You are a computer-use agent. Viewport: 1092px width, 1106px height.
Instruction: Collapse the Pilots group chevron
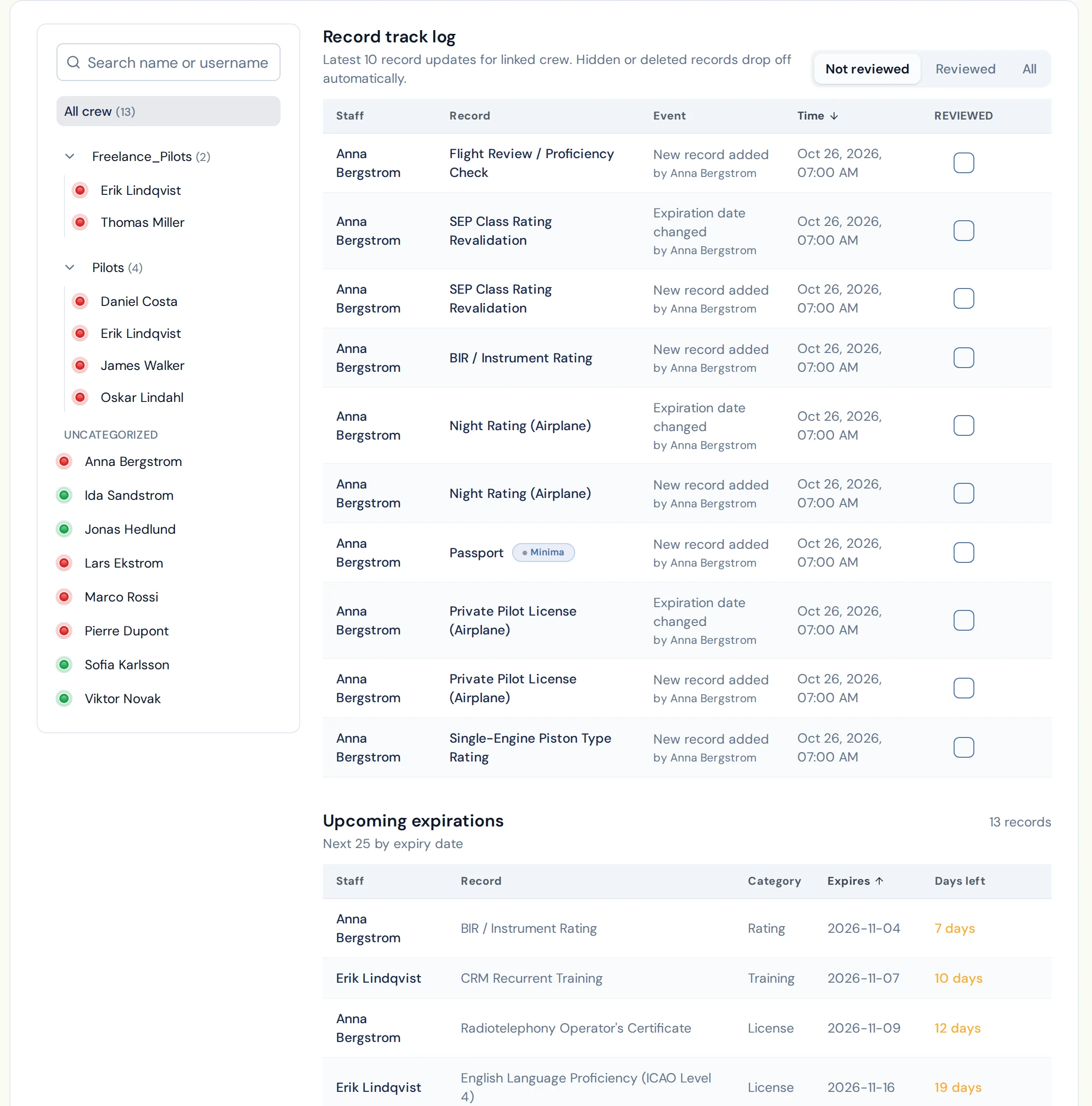point(70,267)
